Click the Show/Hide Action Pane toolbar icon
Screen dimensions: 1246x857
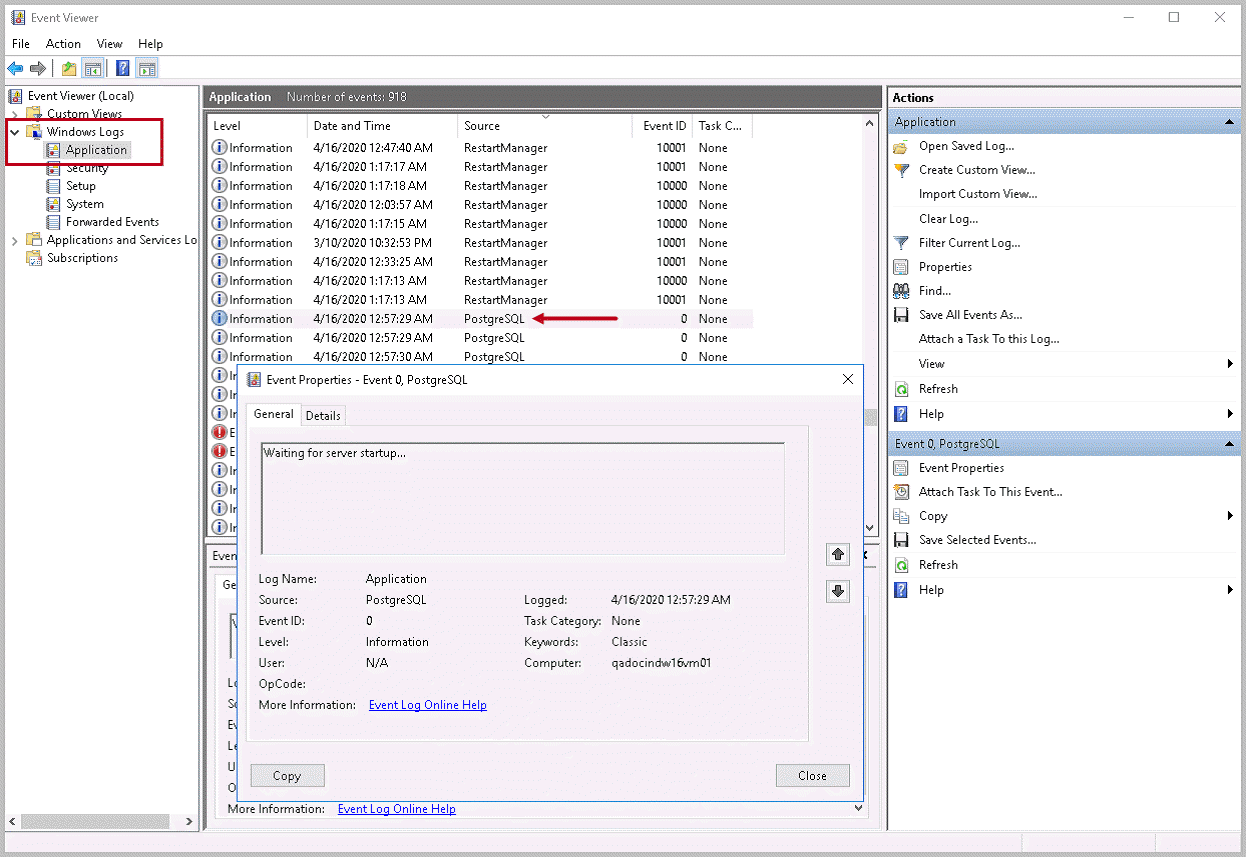(x=146, y=67)
